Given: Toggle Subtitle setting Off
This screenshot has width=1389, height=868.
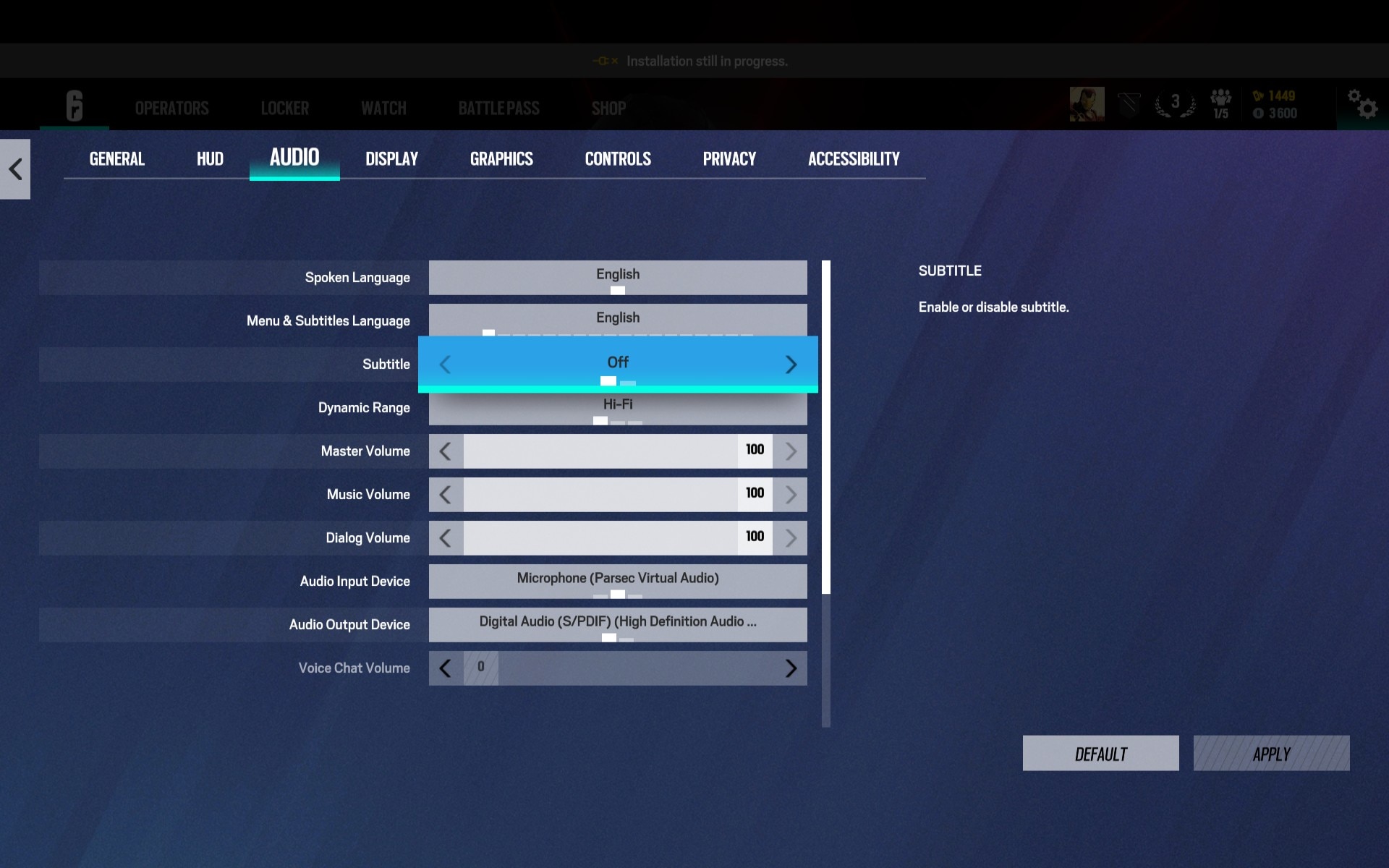Looking at the screenshot, I should pos(617,362).
